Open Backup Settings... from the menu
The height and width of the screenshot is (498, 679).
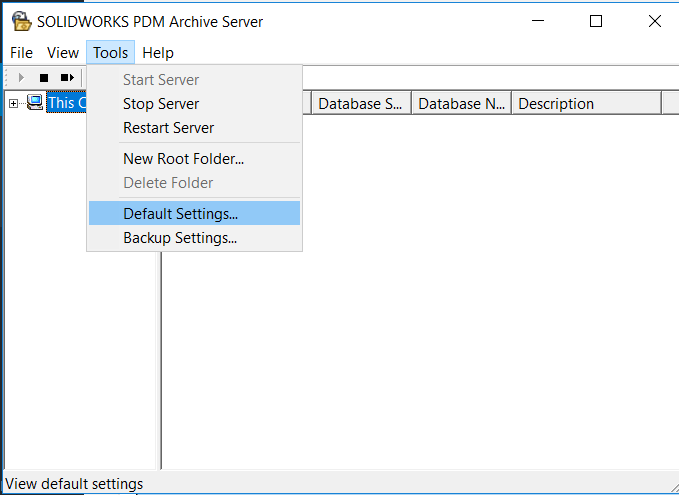[x=180, y=238]
